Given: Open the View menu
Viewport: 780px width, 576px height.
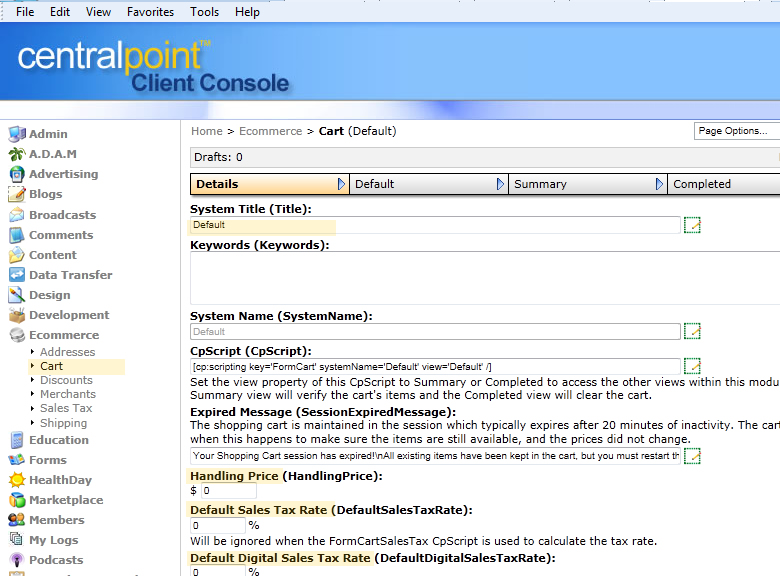Looking at the screenshot, I should [98, 11].
